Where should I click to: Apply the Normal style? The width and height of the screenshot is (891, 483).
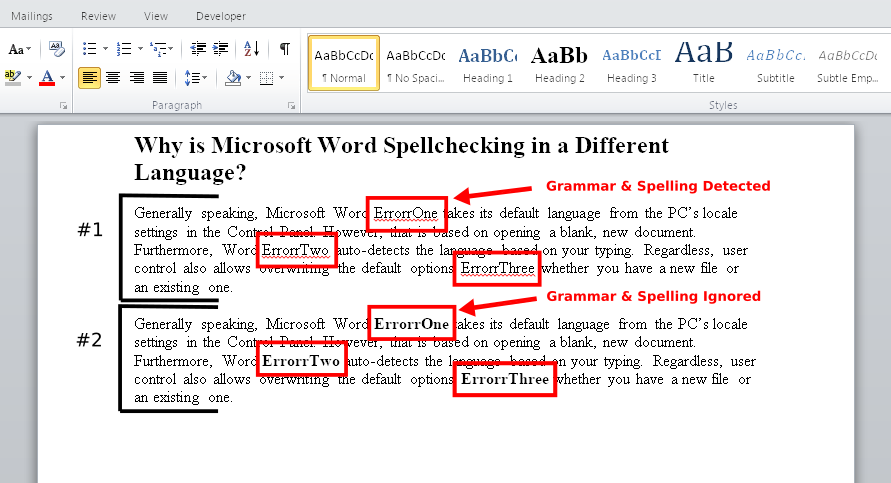tap(344, 63)
